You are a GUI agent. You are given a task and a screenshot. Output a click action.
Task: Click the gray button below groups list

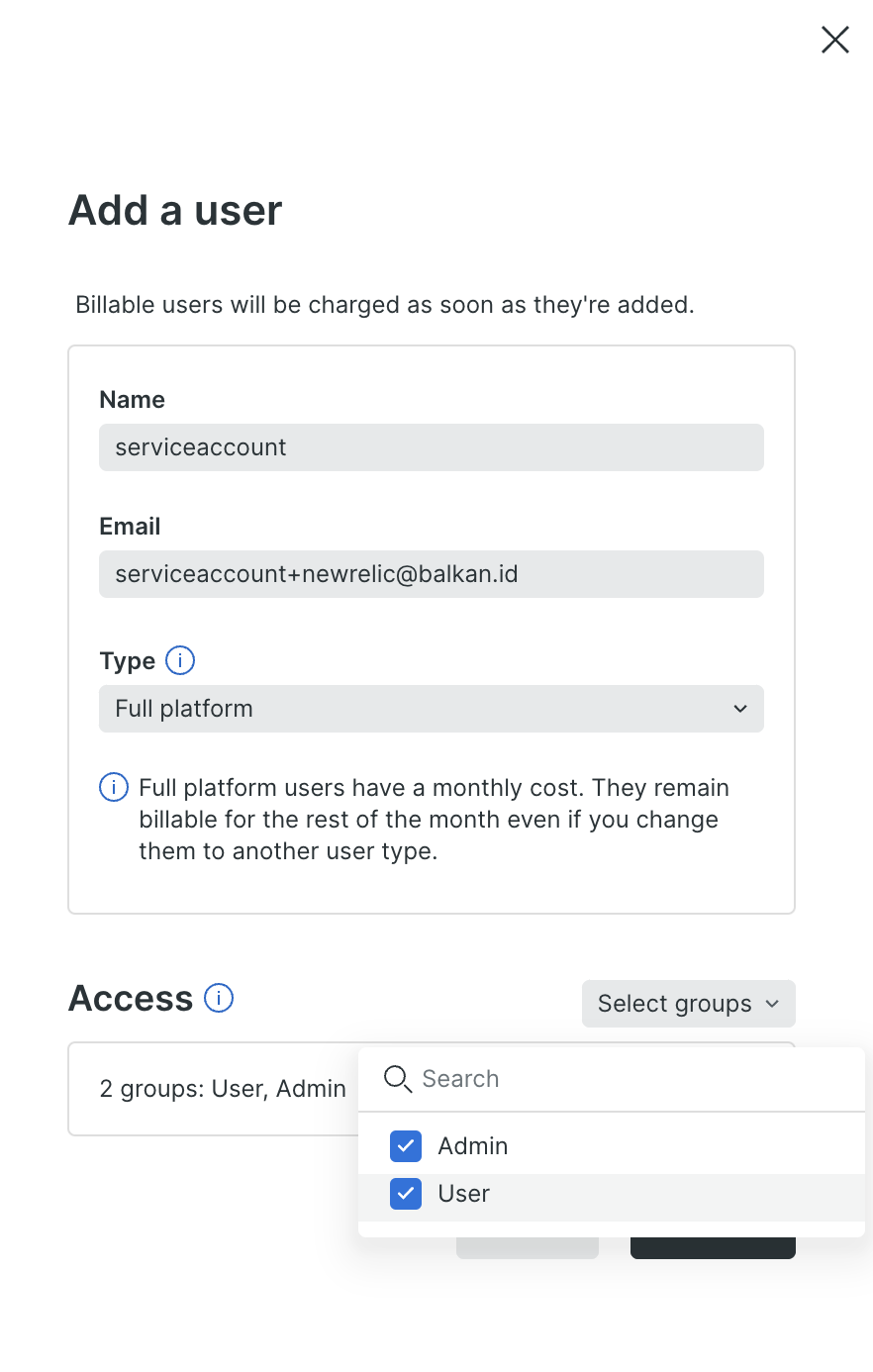(527, 1248)
